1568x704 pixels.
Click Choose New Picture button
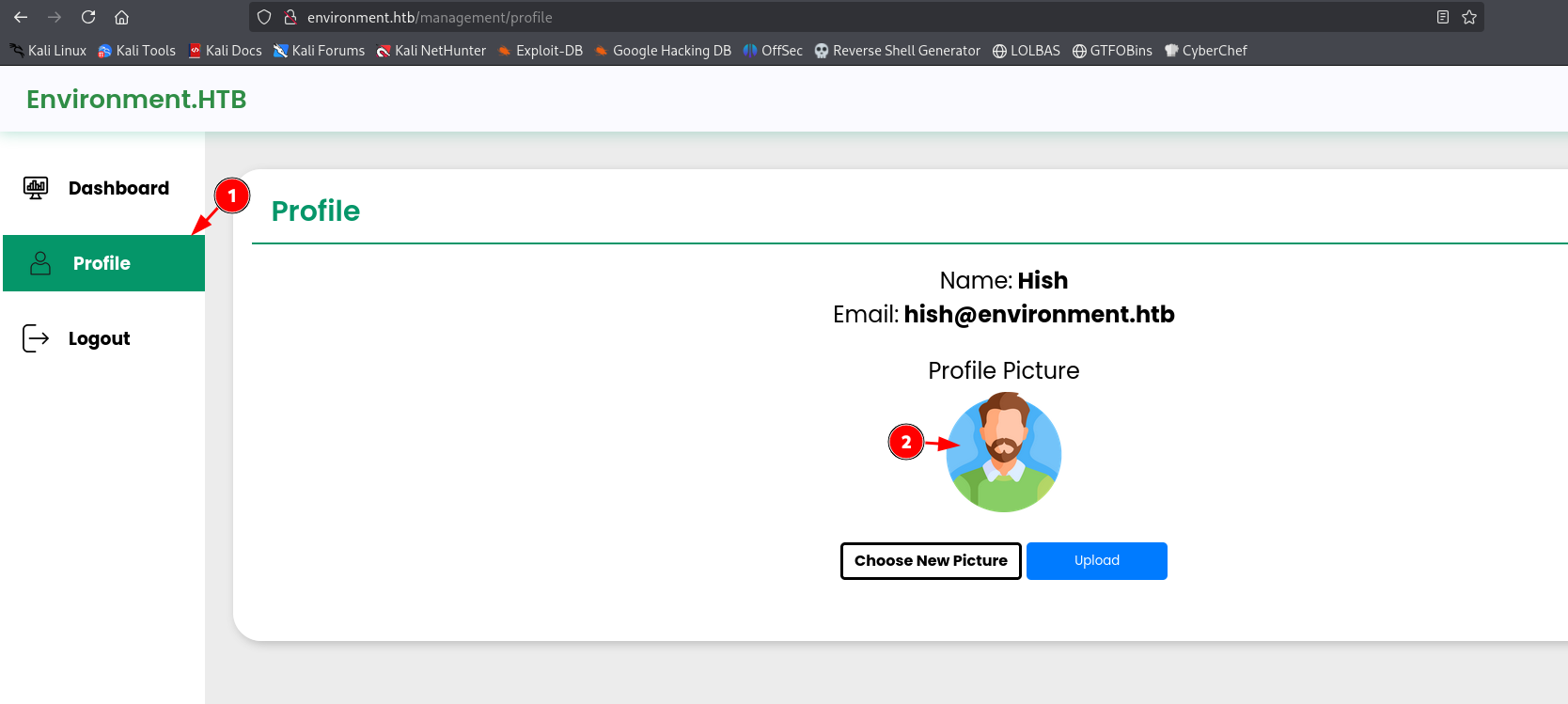click(931, 561)
